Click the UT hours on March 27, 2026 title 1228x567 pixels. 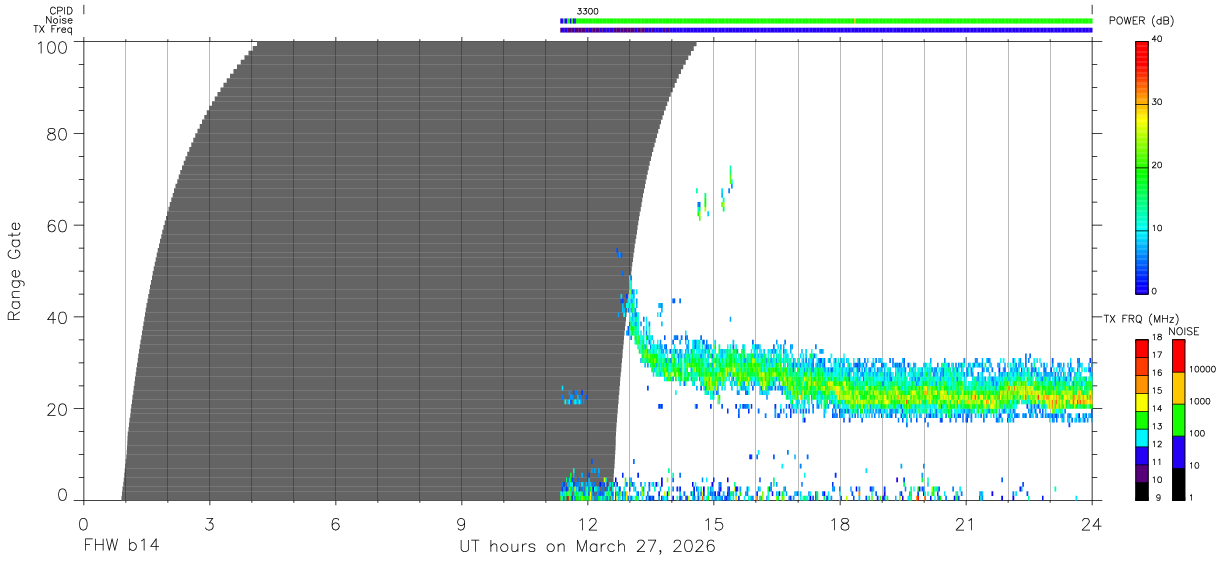point(587,546)
